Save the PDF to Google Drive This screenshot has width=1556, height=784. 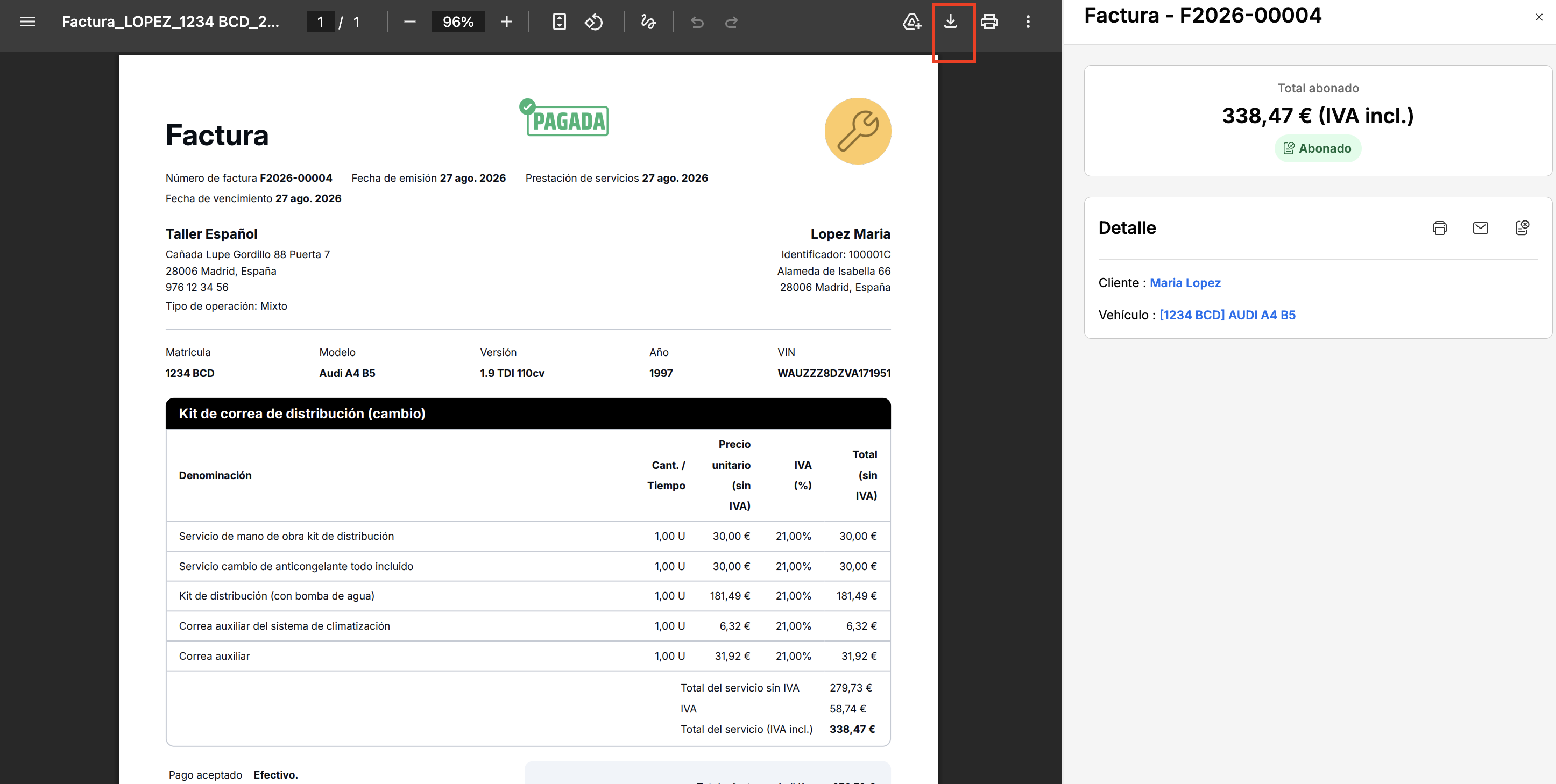coord(911,22)
